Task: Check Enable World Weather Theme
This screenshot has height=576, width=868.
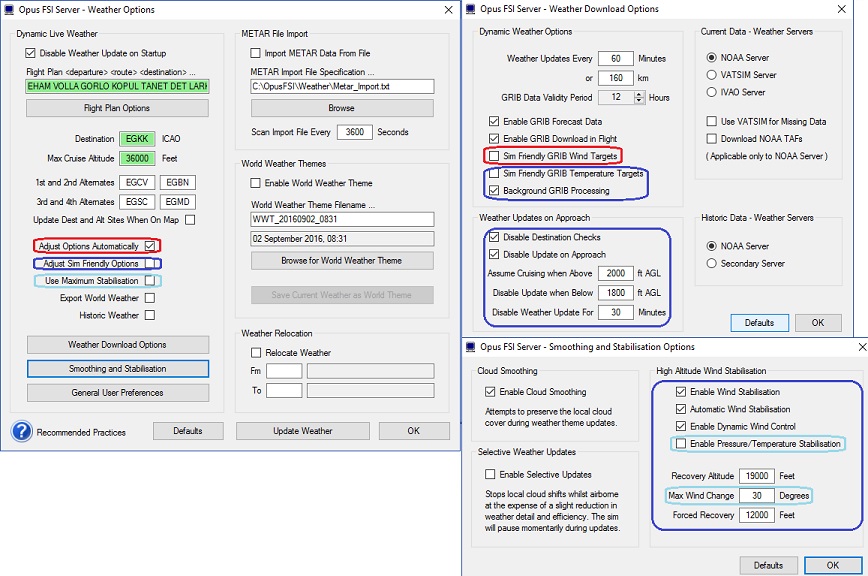Action: tap(255, 183)
